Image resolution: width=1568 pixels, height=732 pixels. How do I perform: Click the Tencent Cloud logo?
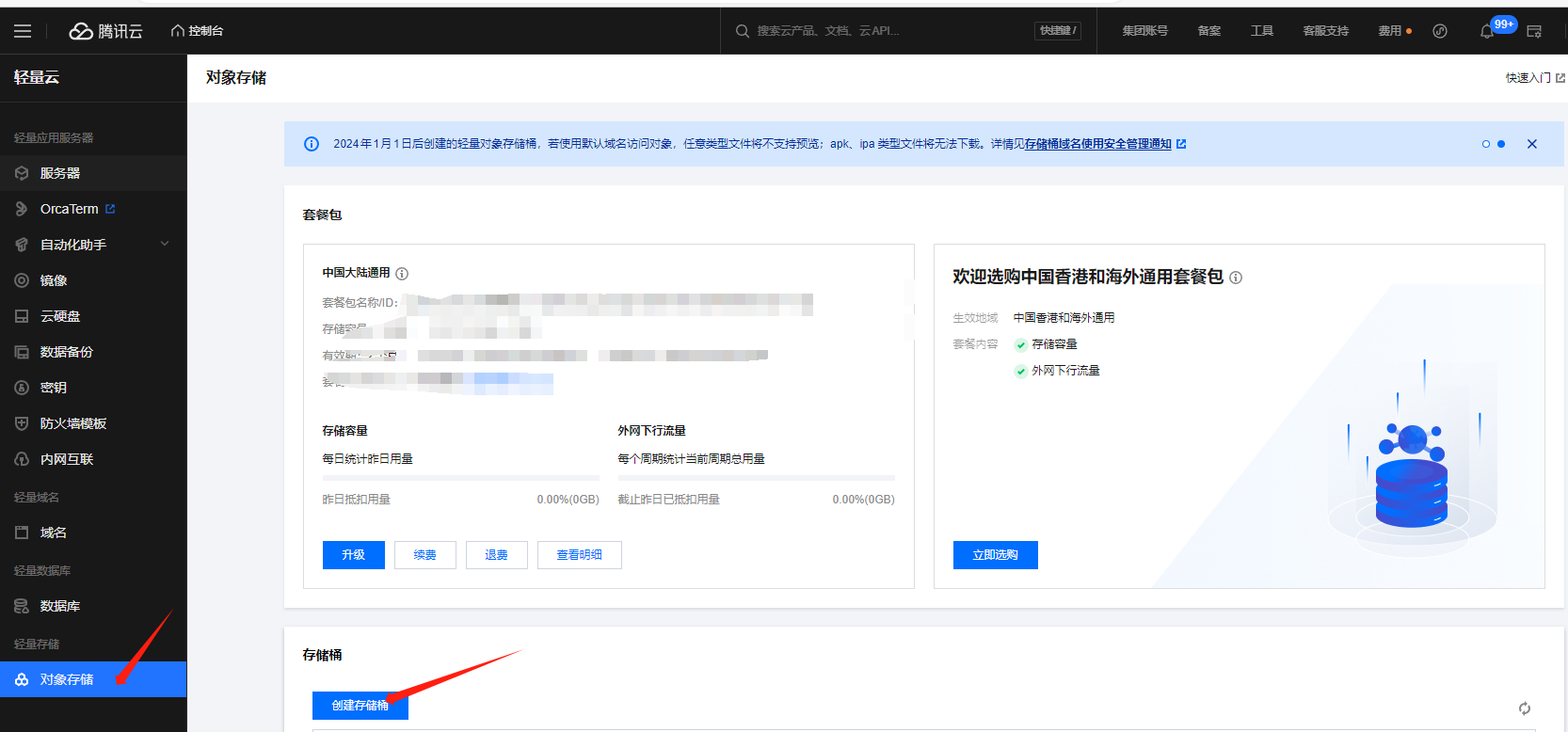105,31
